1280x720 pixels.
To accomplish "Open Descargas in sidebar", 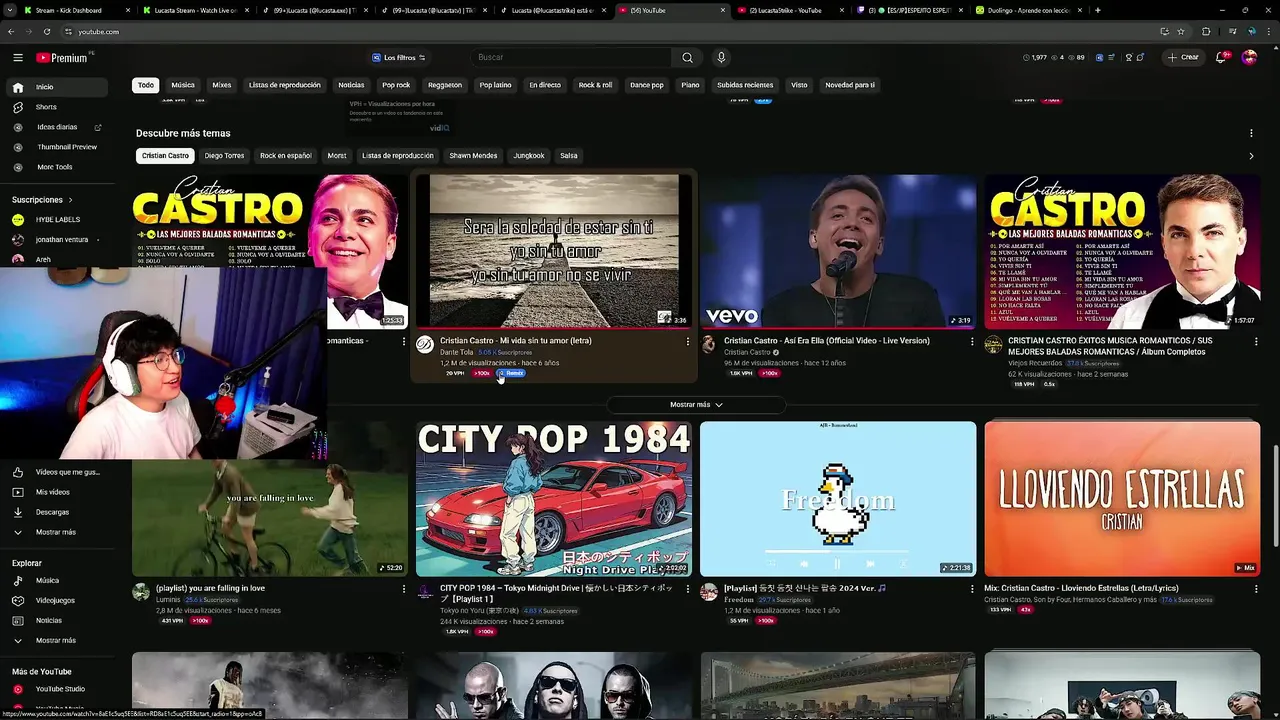I will (x=52, y=512).
